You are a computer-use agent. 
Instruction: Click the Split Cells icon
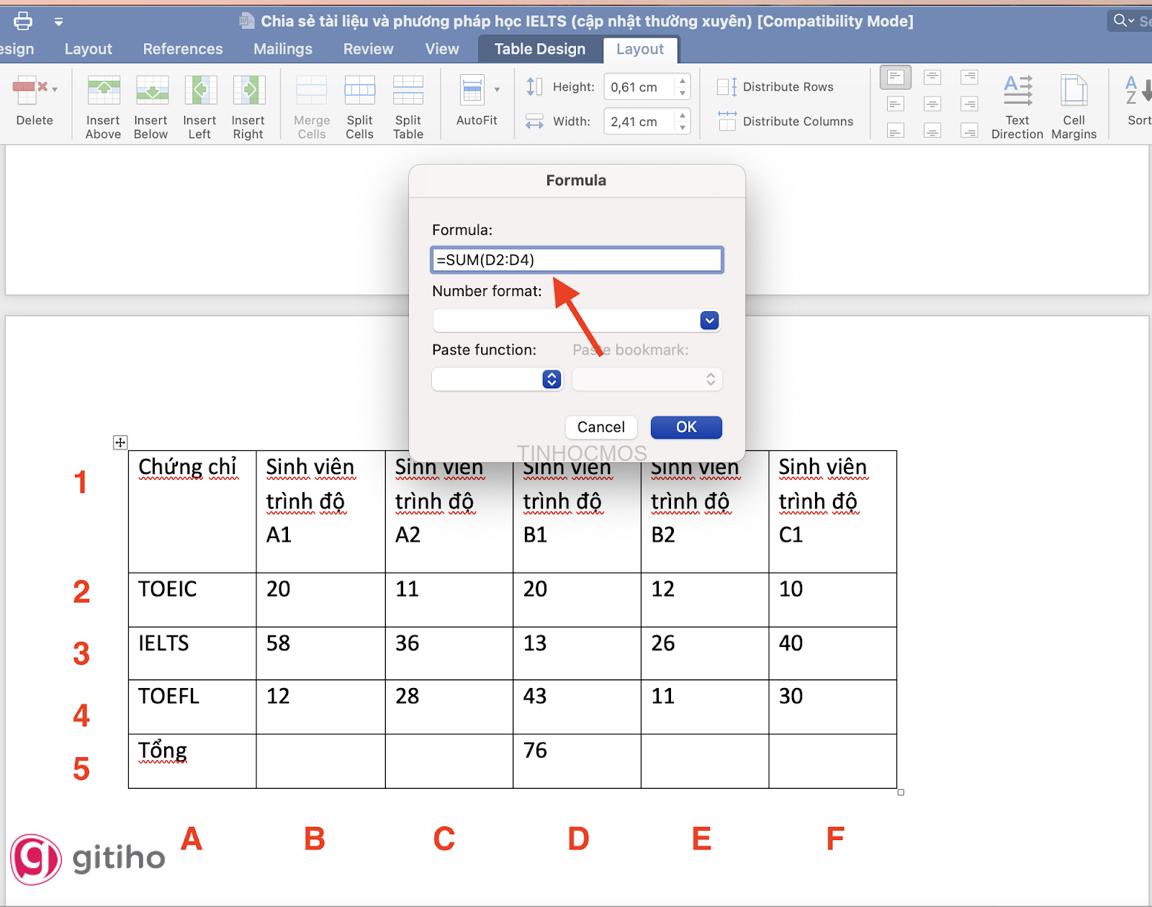360,92
